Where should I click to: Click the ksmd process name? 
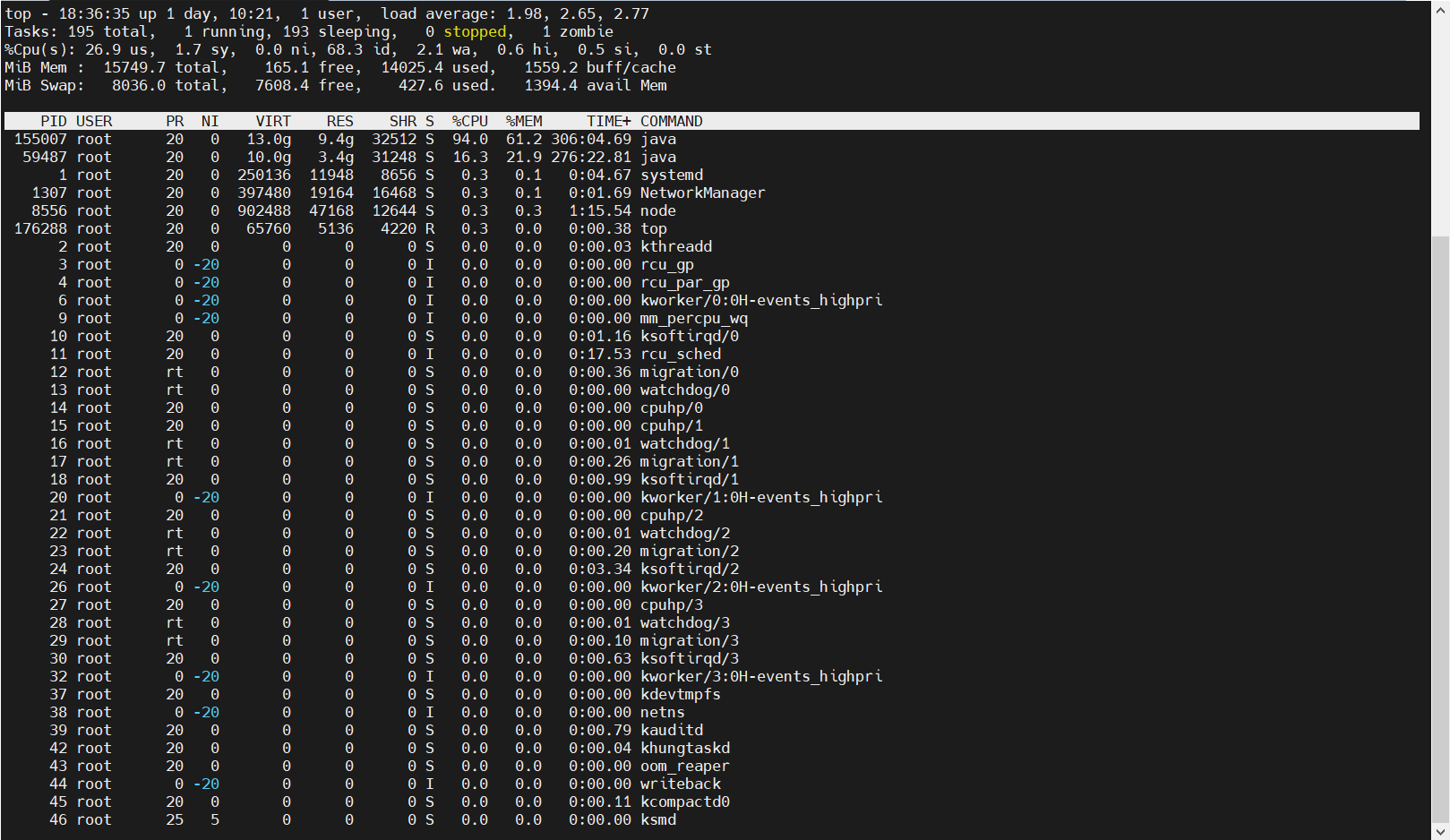(658, 819)
